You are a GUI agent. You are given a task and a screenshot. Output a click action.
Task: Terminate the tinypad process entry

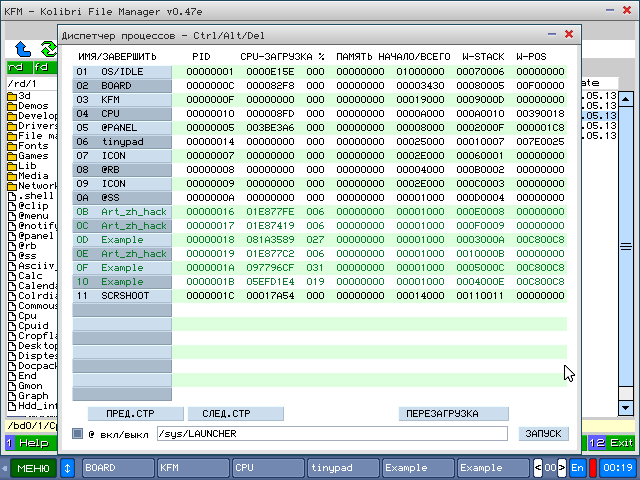pyautogui.click(x=123, y=142)
